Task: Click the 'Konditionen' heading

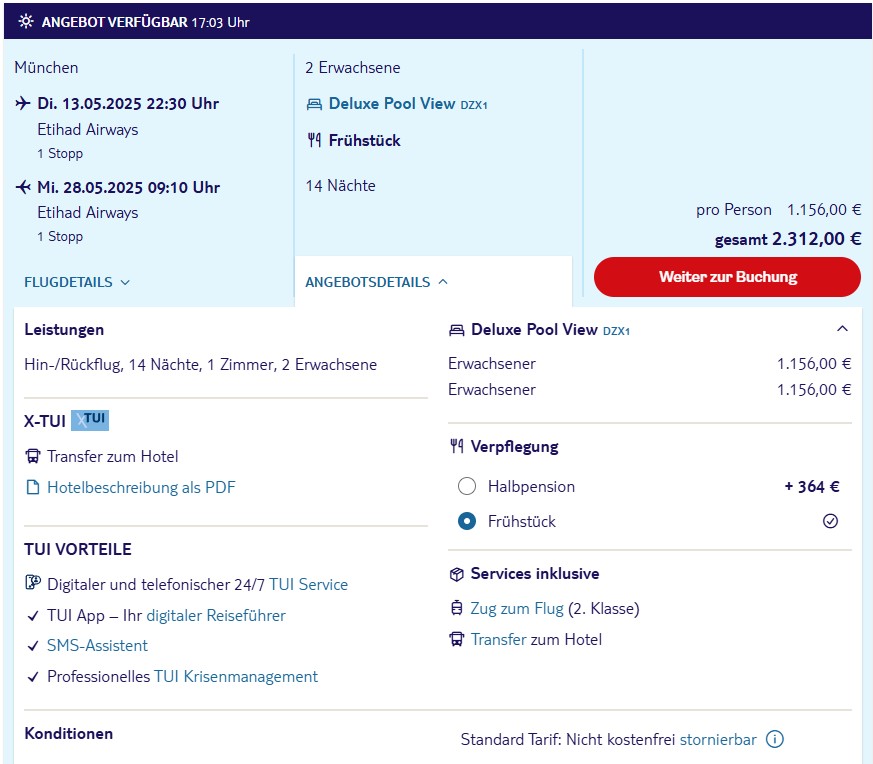Action: 68,734
